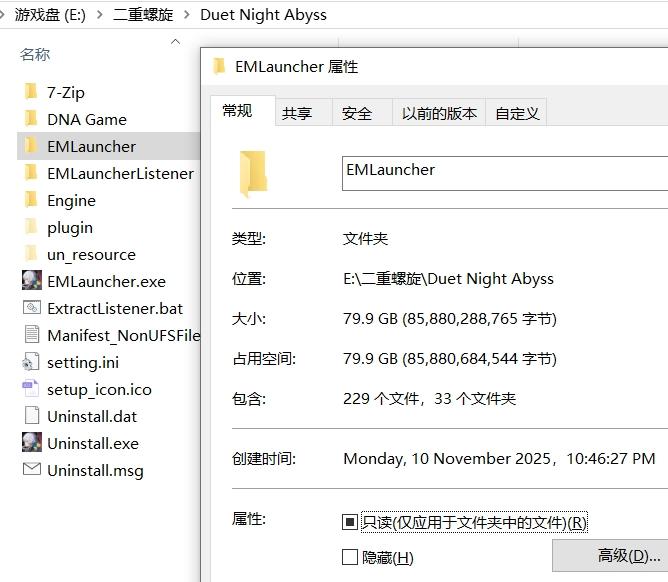Screen dimensions: 668x582
Task: Click the setup_icon.ico file icon
Action: (x=31, y=389)
